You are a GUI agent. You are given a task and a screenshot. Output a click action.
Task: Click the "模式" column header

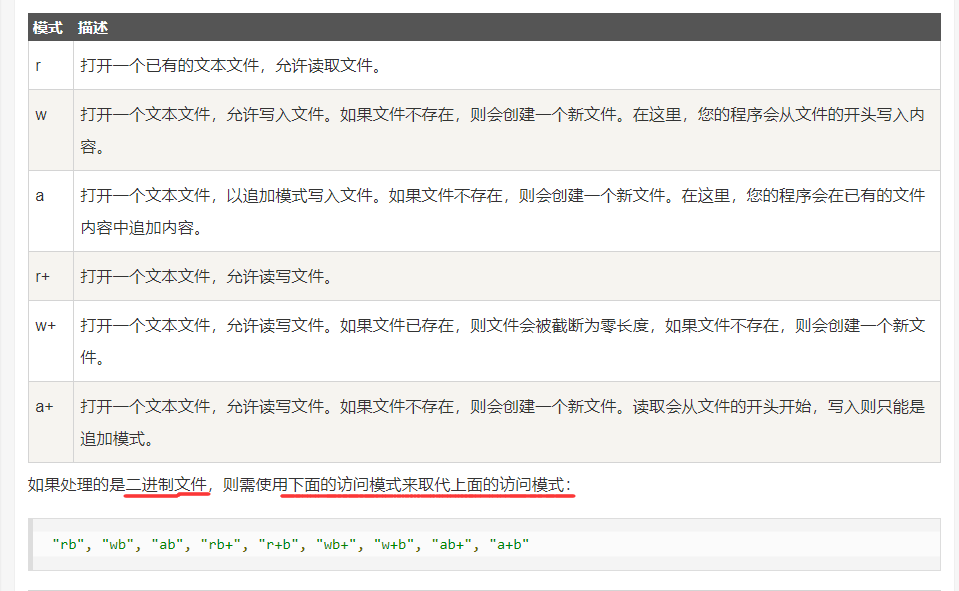click(48, 27)
